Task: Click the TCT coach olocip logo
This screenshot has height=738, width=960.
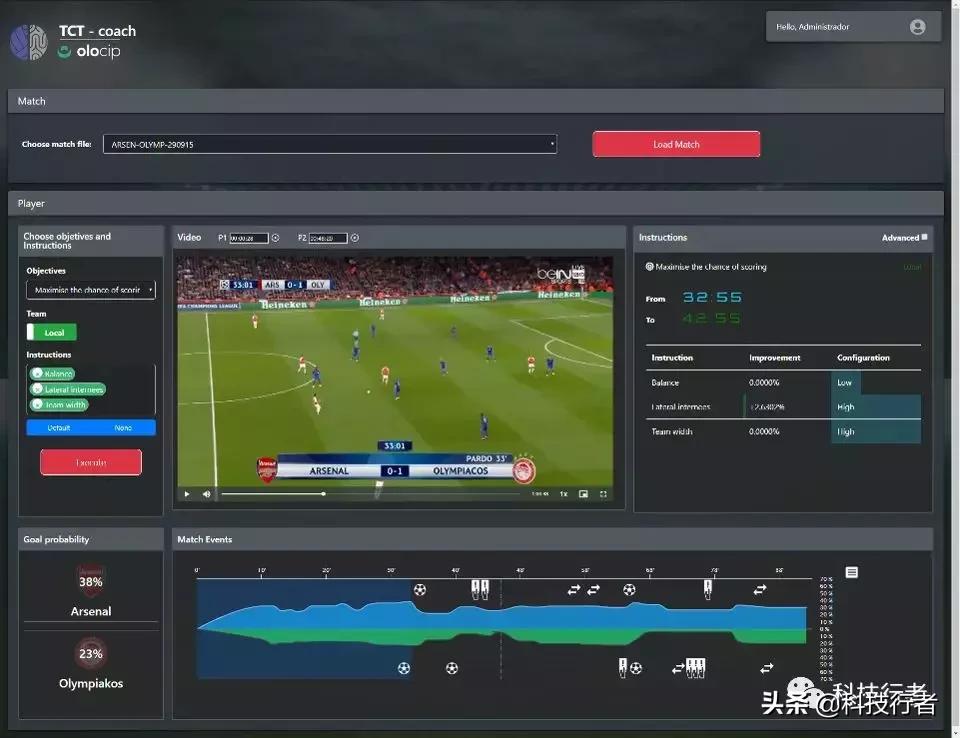Action: [73, 41]
